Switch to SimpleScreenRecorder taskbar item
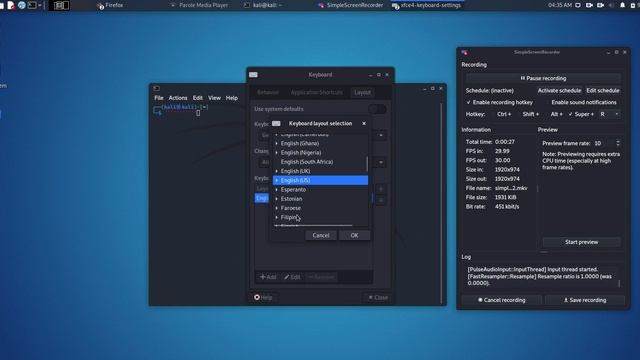This screenshot has width=640, height=360. coord(351,5)
